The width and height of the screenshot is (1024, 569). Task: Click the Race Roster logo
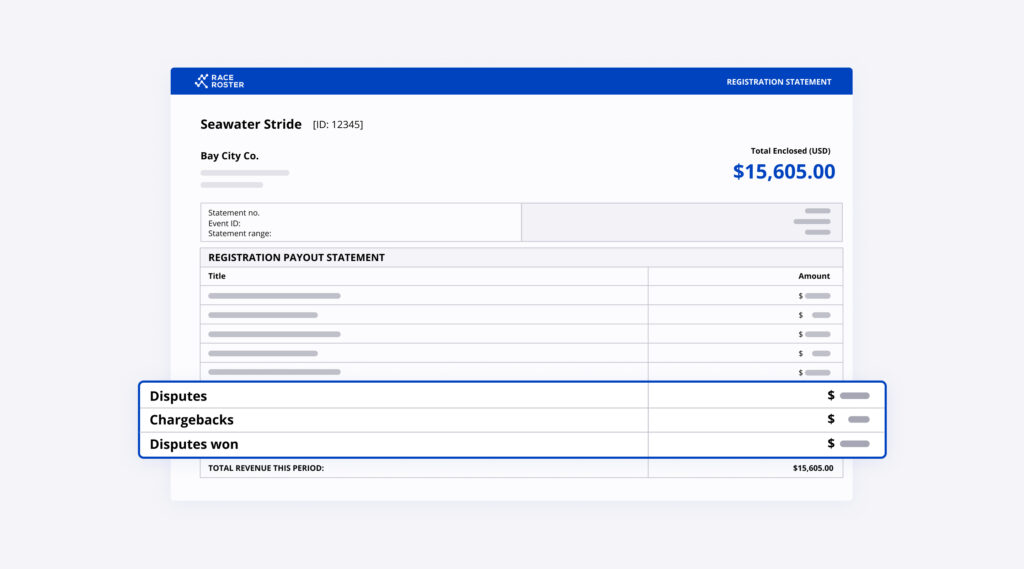[219, 82]
